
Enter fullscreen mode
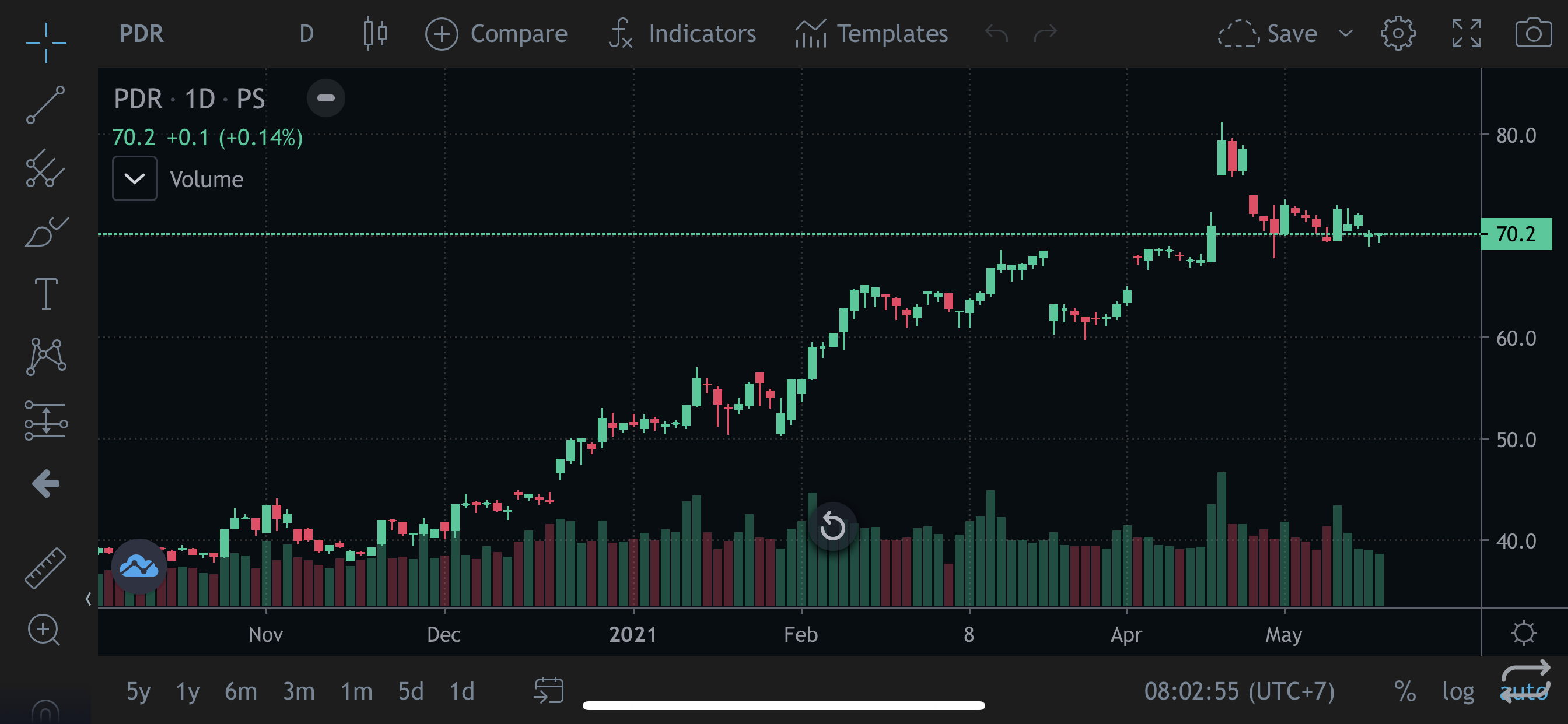click(x=1465, y=33)
